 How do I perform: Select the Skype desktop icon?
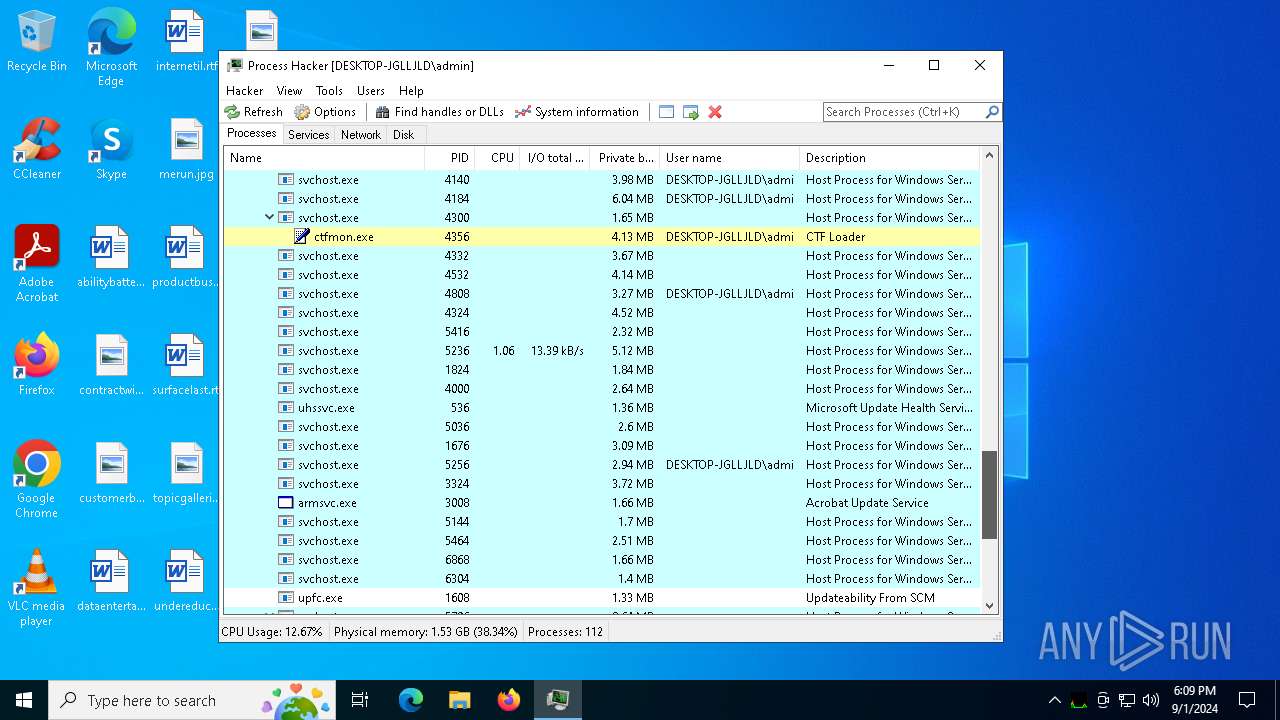tap(111, 150)
